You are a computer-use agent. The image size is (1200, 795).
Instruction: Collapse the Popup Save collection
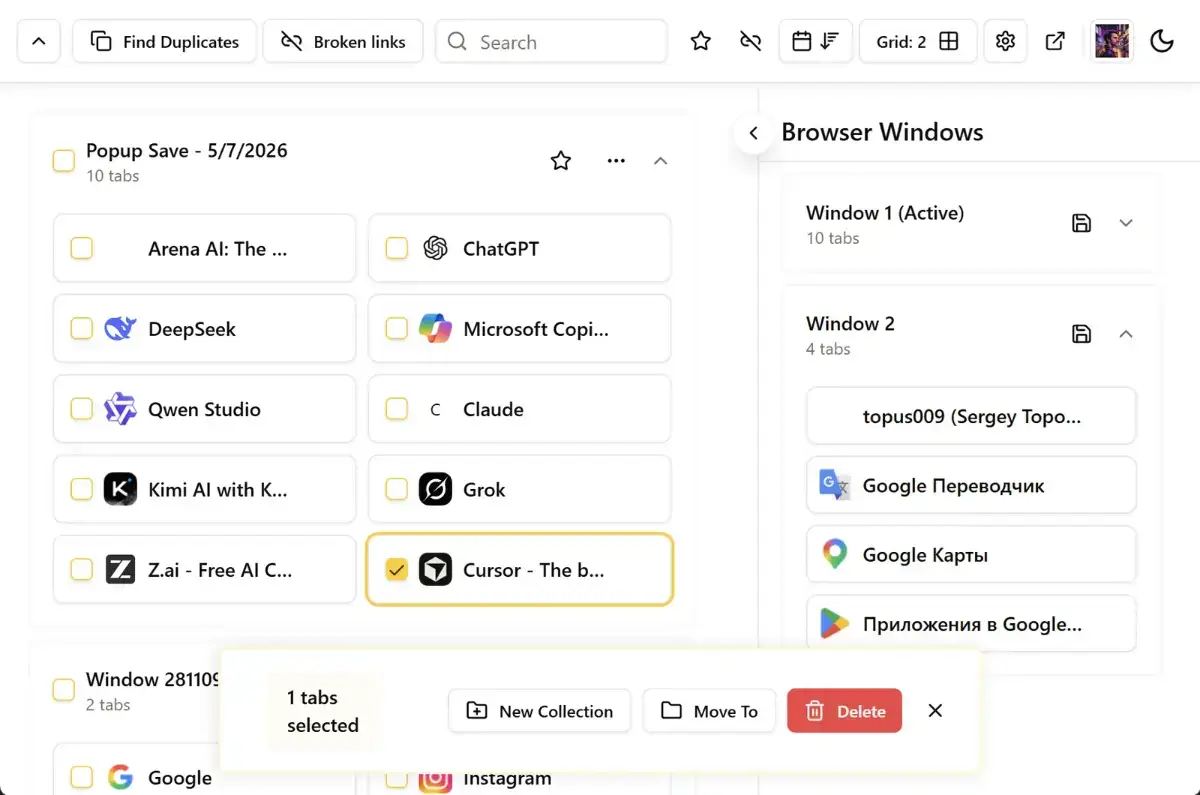[660, 161]
